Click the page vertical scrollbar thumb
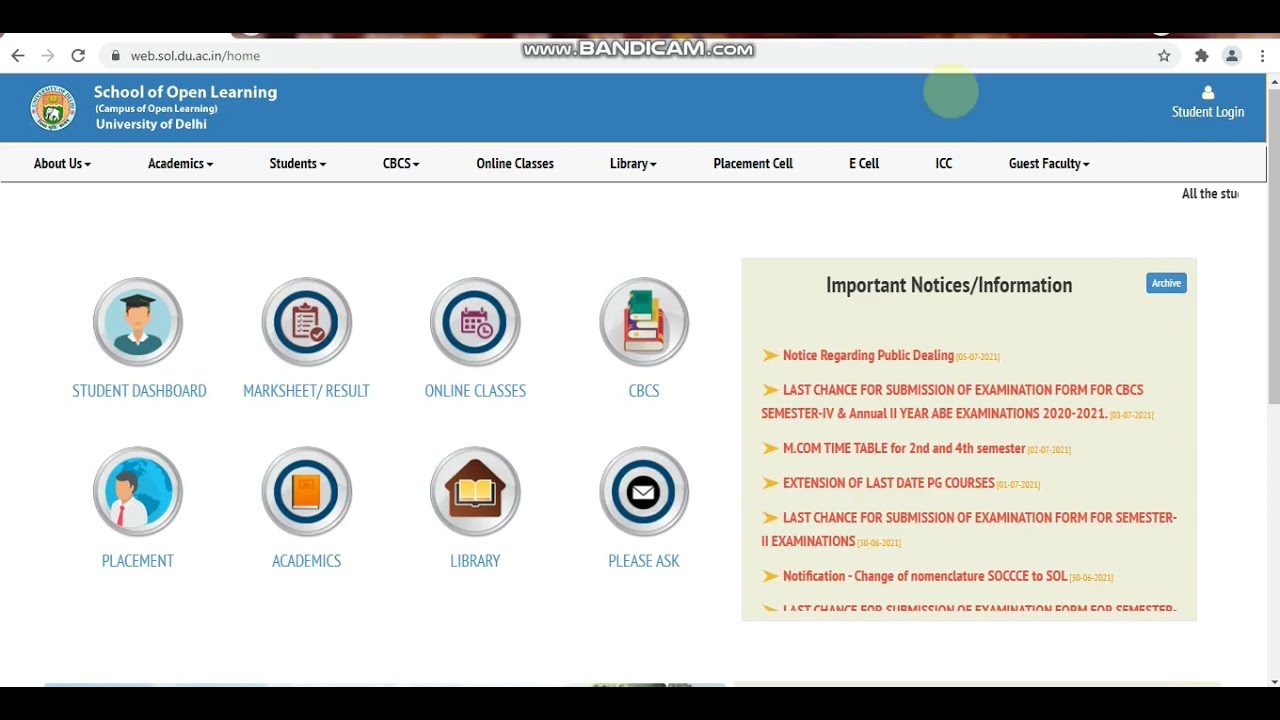This screenshot has height=720, width=1280. 1273,245
